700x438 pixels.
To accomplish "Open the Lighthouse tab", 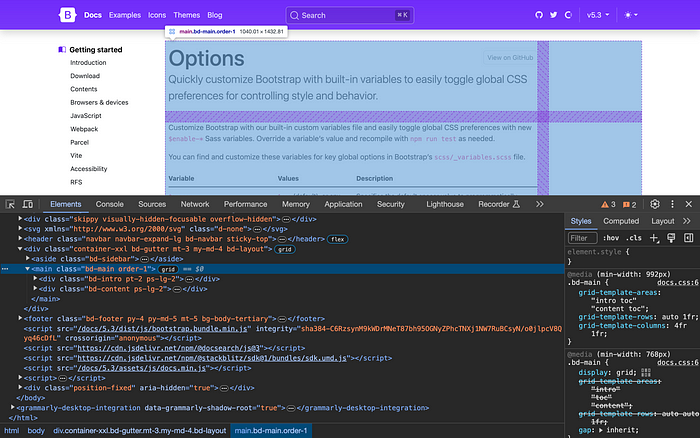I will tap(445, 204).
